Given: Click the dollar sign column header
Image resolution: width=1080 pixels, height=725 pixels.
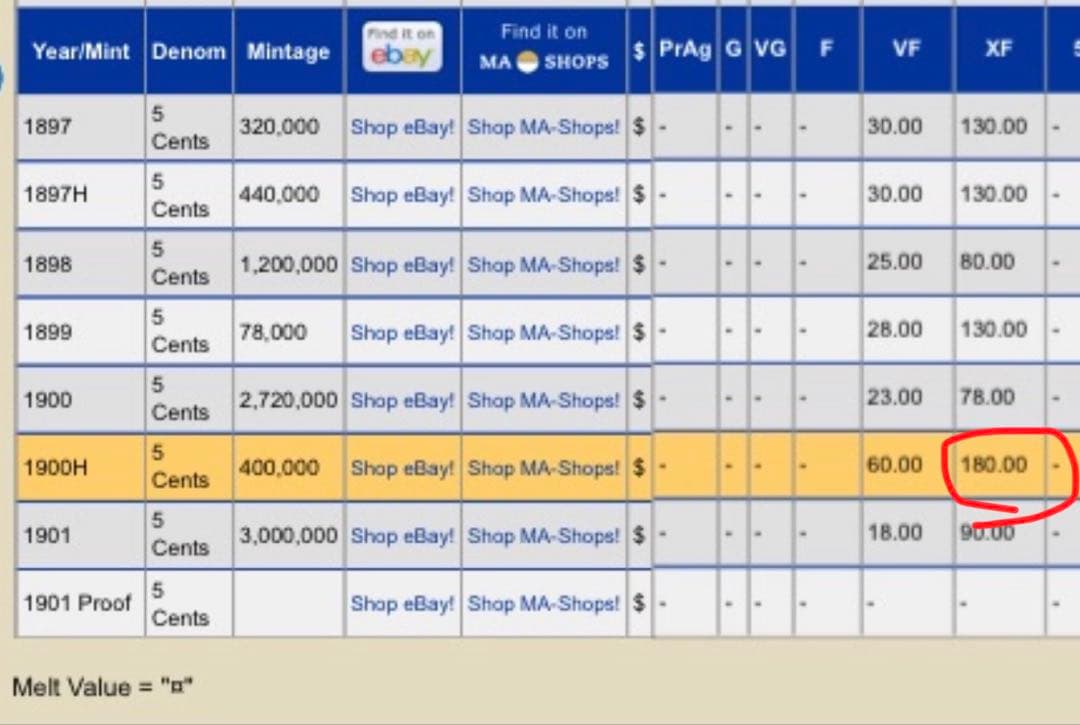Looking at the screenshot, I should coord(638,50).
